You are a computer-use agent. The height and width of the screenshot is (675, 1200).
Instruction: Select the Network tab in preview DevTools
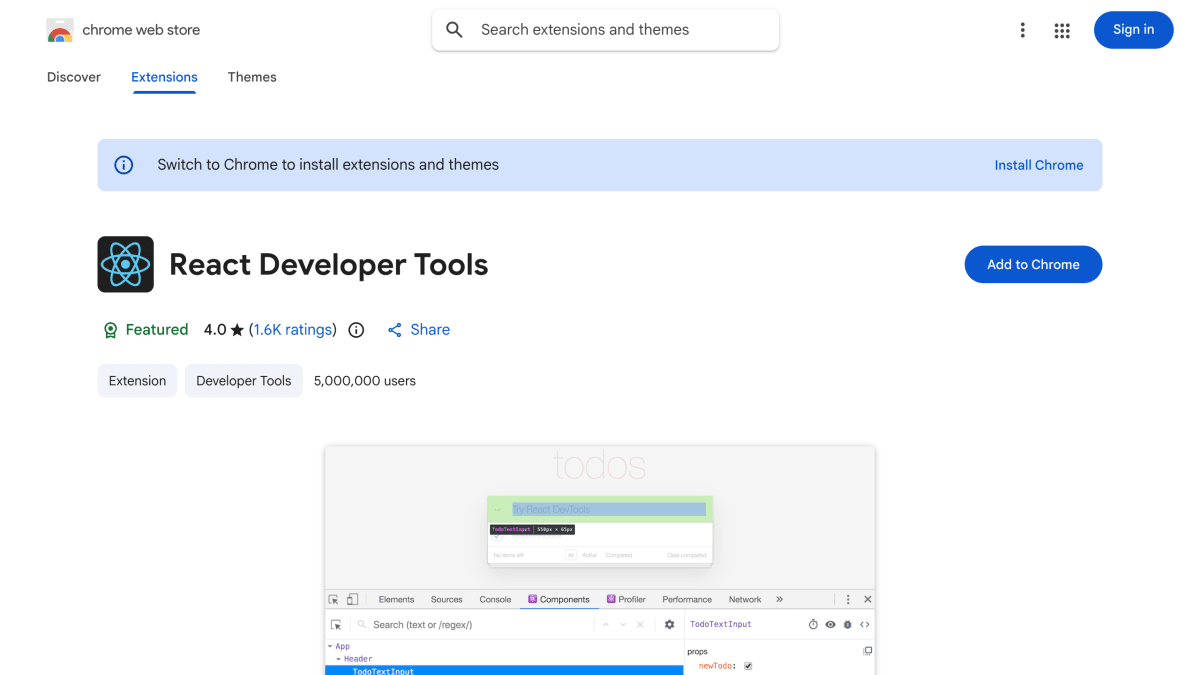[x=745, y=600]
